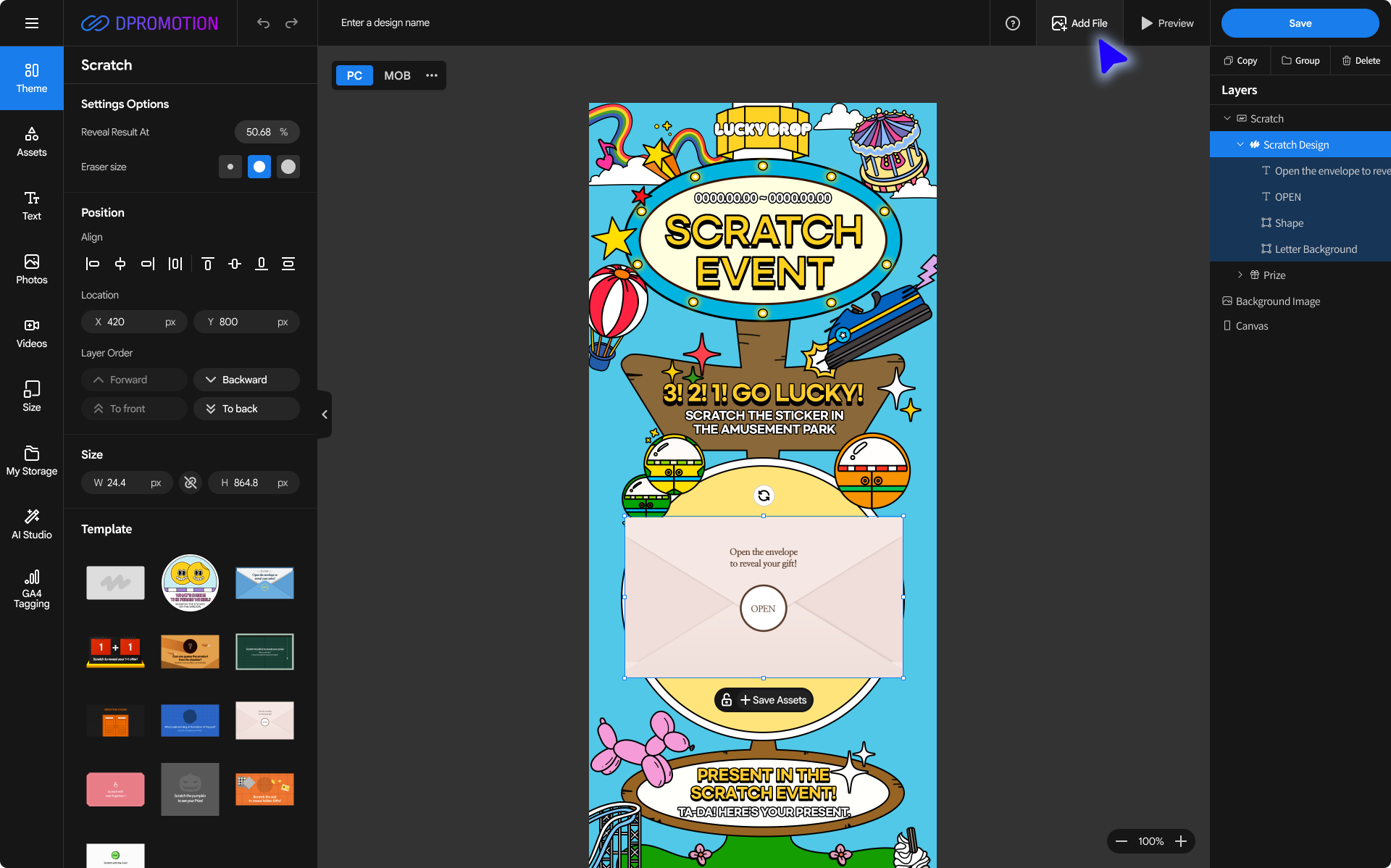Collapse the left settings panel arrow
The image size is (1391, 868).
click(325, 414)
